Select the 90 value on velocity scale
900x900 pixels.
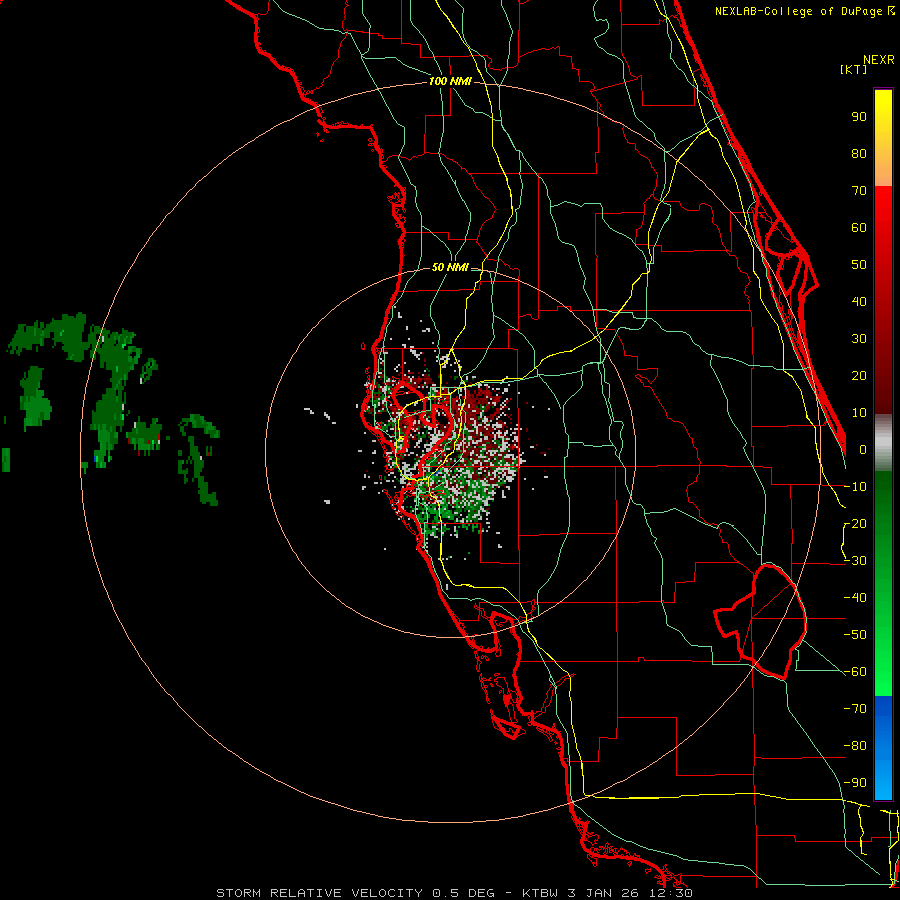(859, 117)
